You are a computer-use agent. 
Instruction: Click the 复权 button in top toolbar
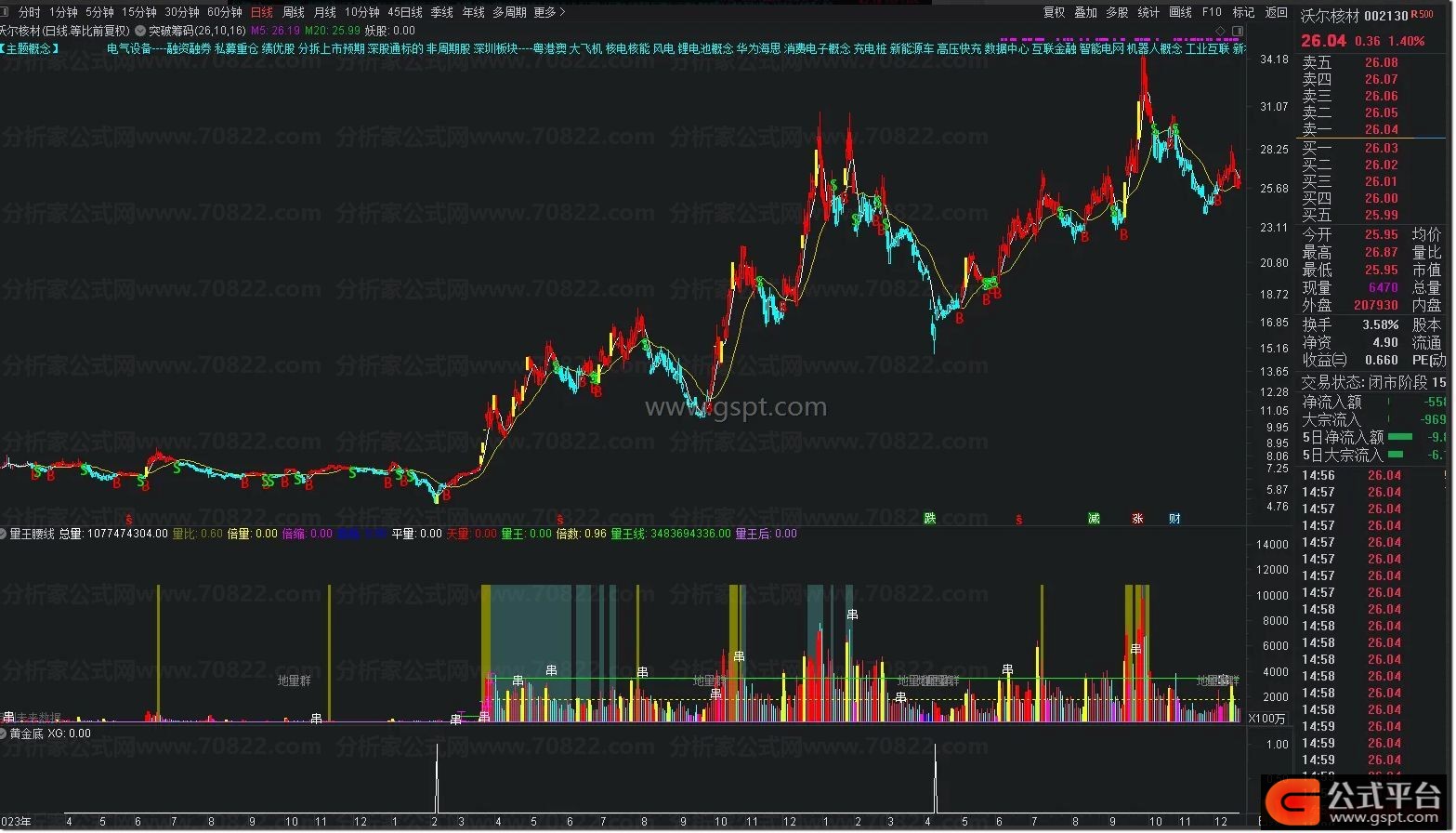tap(1054, 12)
